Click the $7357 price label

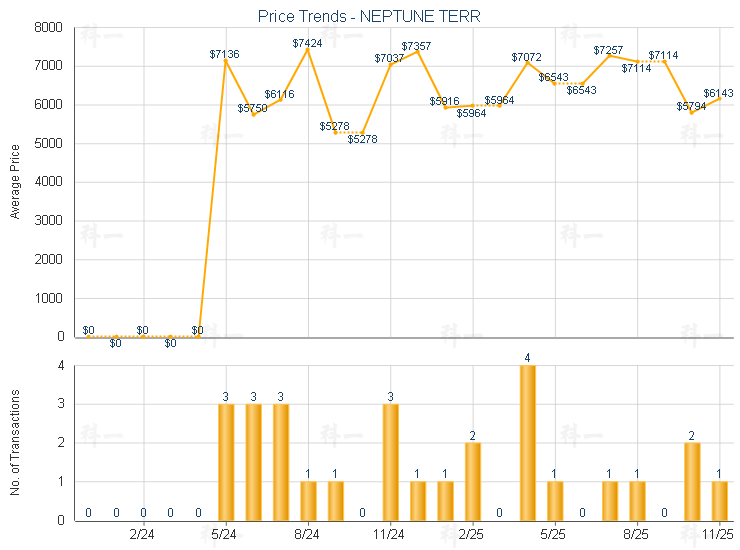417,46
